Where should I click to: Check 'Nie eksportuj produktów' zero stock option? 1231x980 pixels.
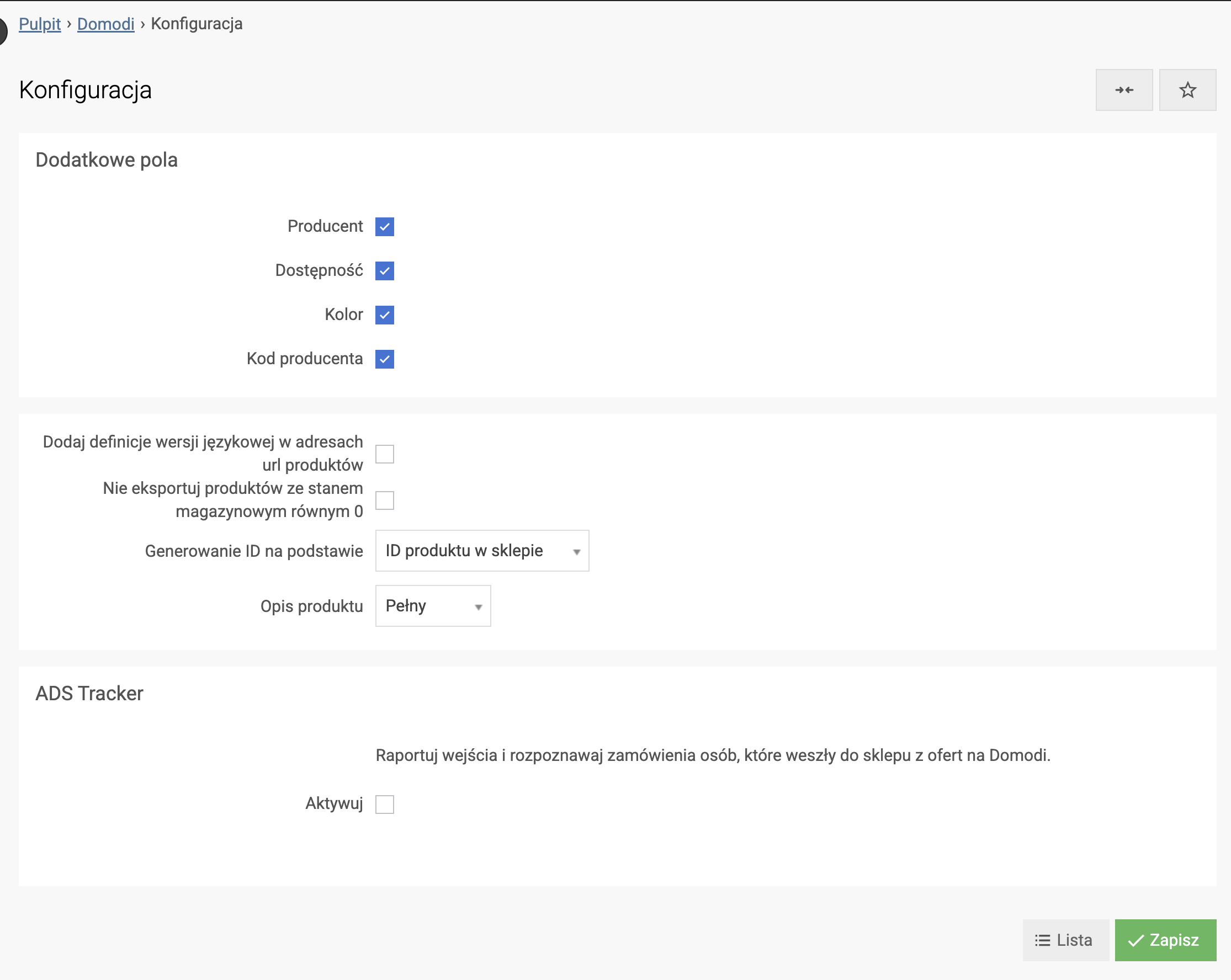[384, 500]
